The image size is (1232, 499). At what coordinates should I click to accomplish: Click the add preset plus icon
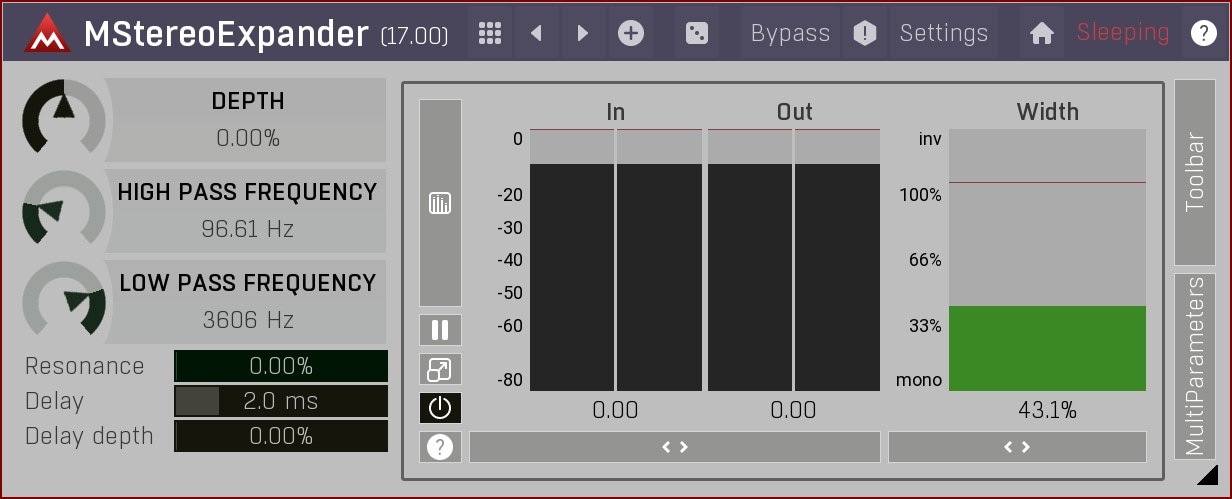pyautogui.click(x=630, y=33)
